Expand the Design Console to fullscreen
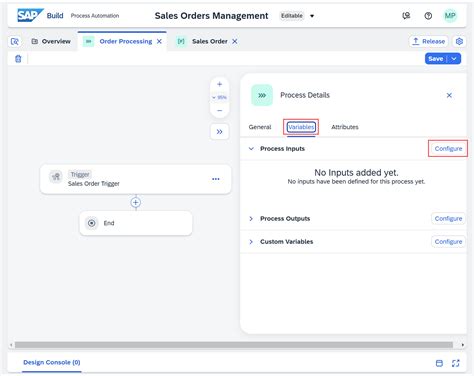The width and height of the screenshot is (474, 376). point(456,363)
